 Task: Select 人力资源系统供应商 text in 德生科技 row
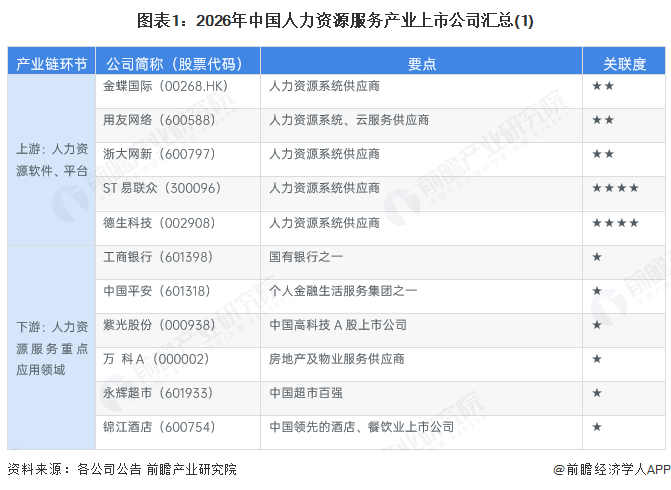click(x=324, y=223)
